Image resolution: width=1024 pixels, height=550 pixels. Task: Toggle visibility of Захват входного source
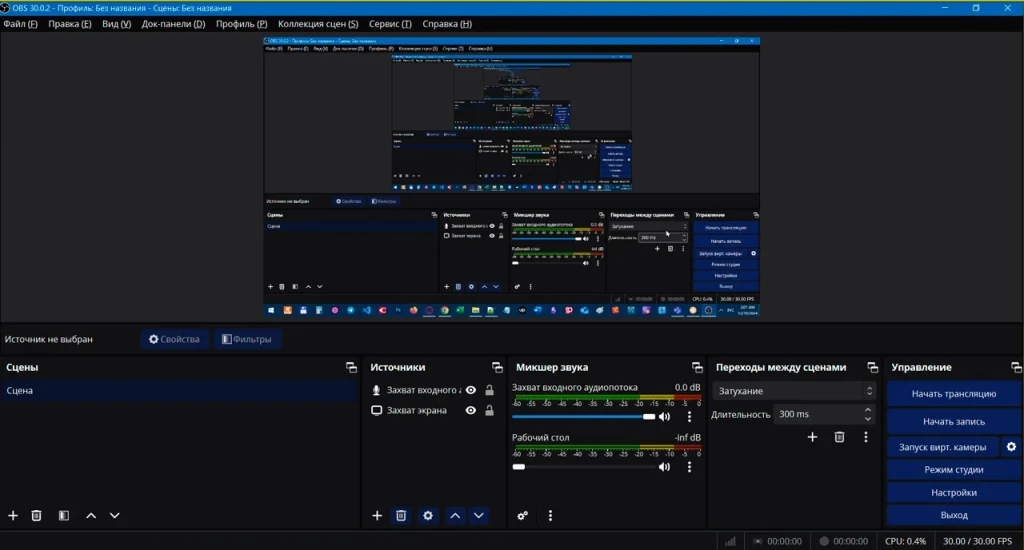pos(470,390)
